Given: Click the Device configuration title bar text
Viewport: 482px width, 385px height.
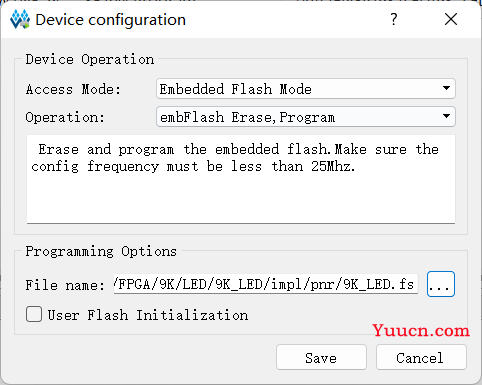Looking at the screenshot, I should point(111,20).
